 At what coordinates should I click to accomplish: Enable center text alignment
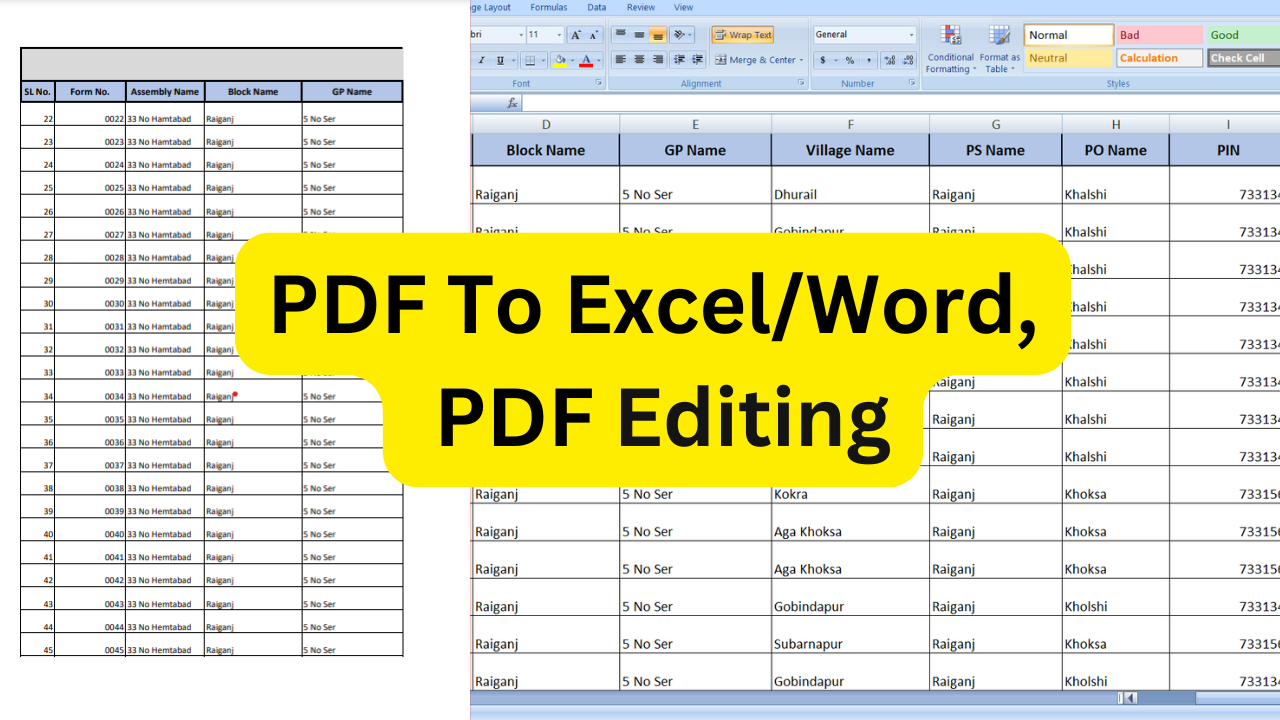pyautogui.click(x=639, y=59)
